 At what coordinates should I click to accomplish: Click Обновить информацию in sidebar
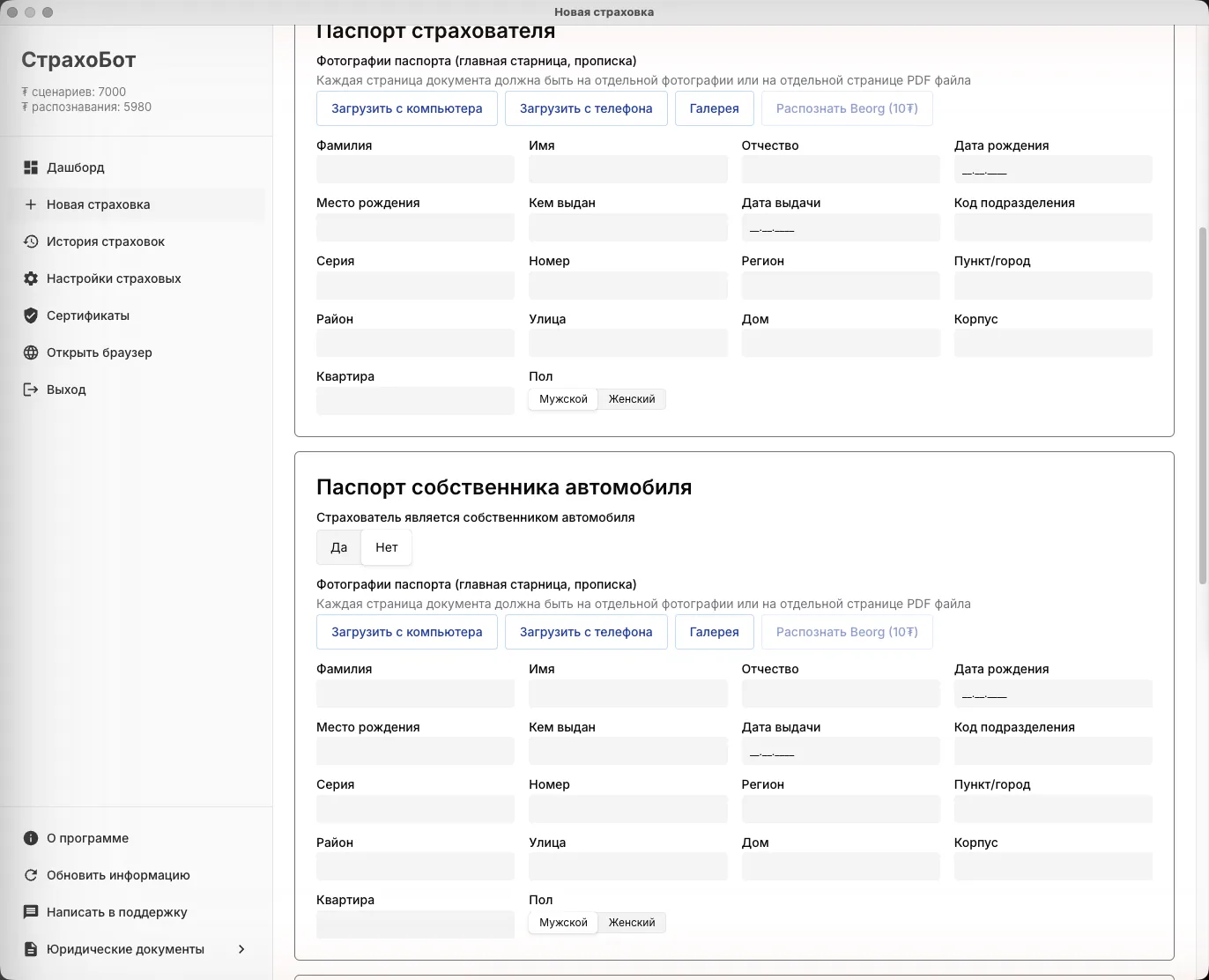(x=137, y=875)
